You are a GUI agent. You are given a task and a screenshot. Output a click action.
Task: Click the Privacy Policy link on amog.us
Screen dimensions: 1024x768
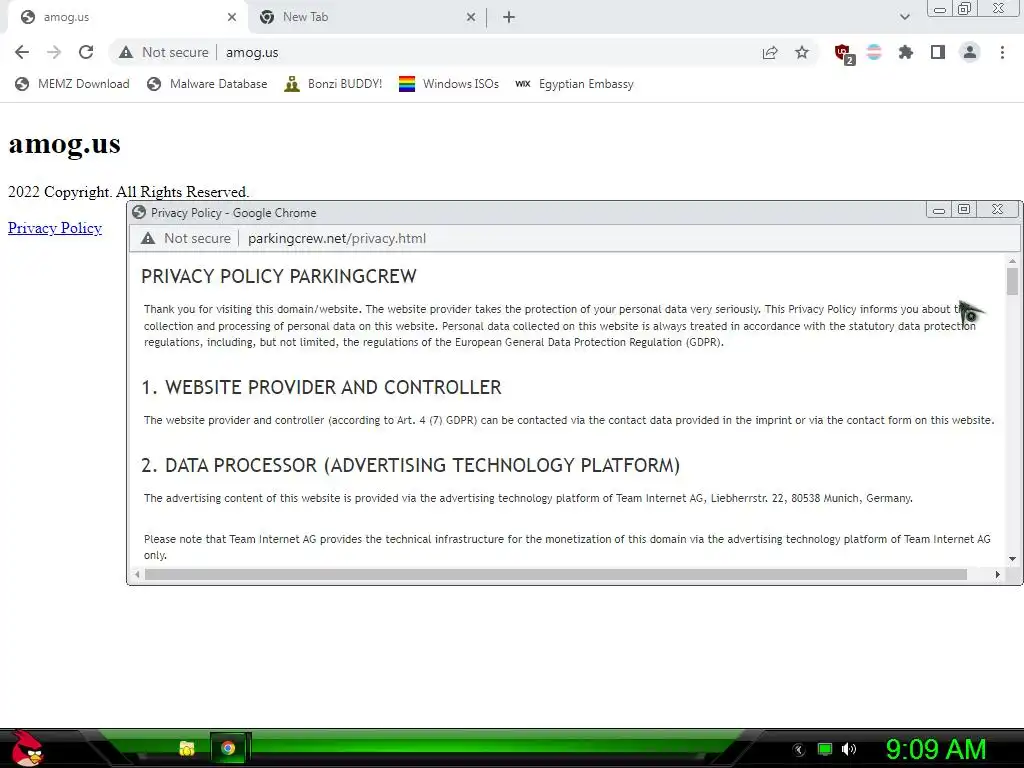point(55,228)
